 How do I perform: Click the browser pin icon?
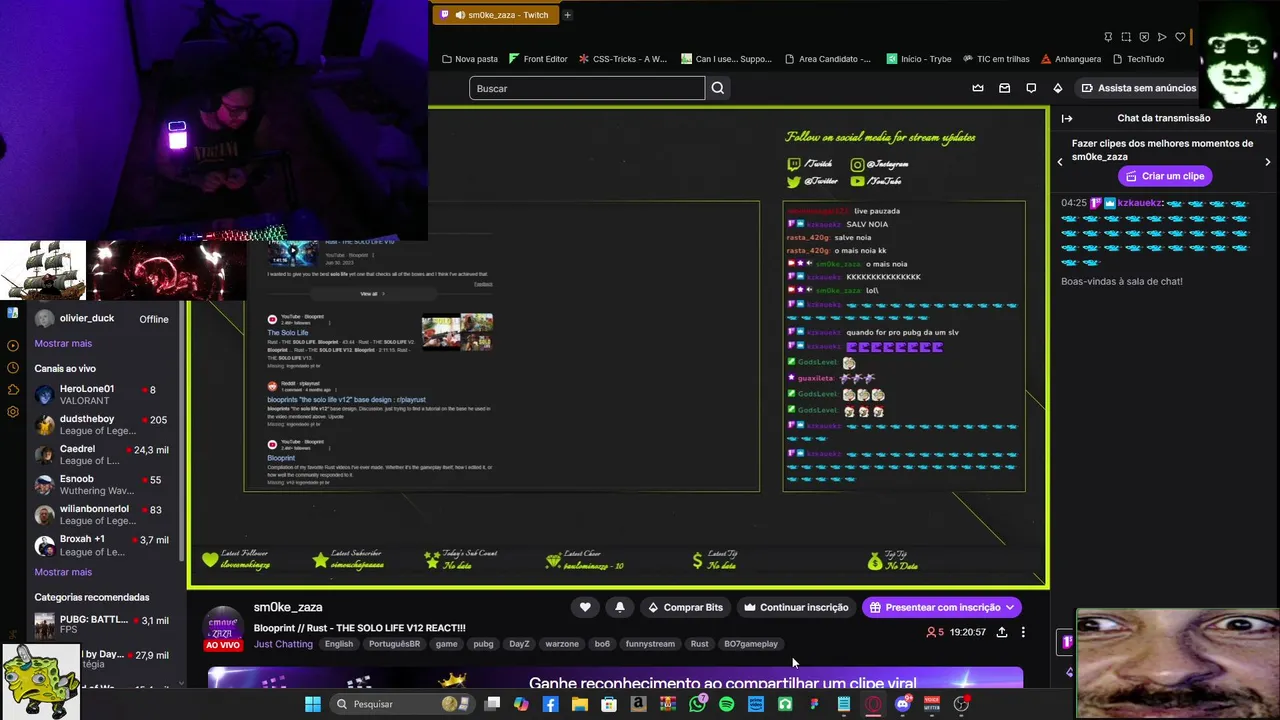coord(1108,37)
